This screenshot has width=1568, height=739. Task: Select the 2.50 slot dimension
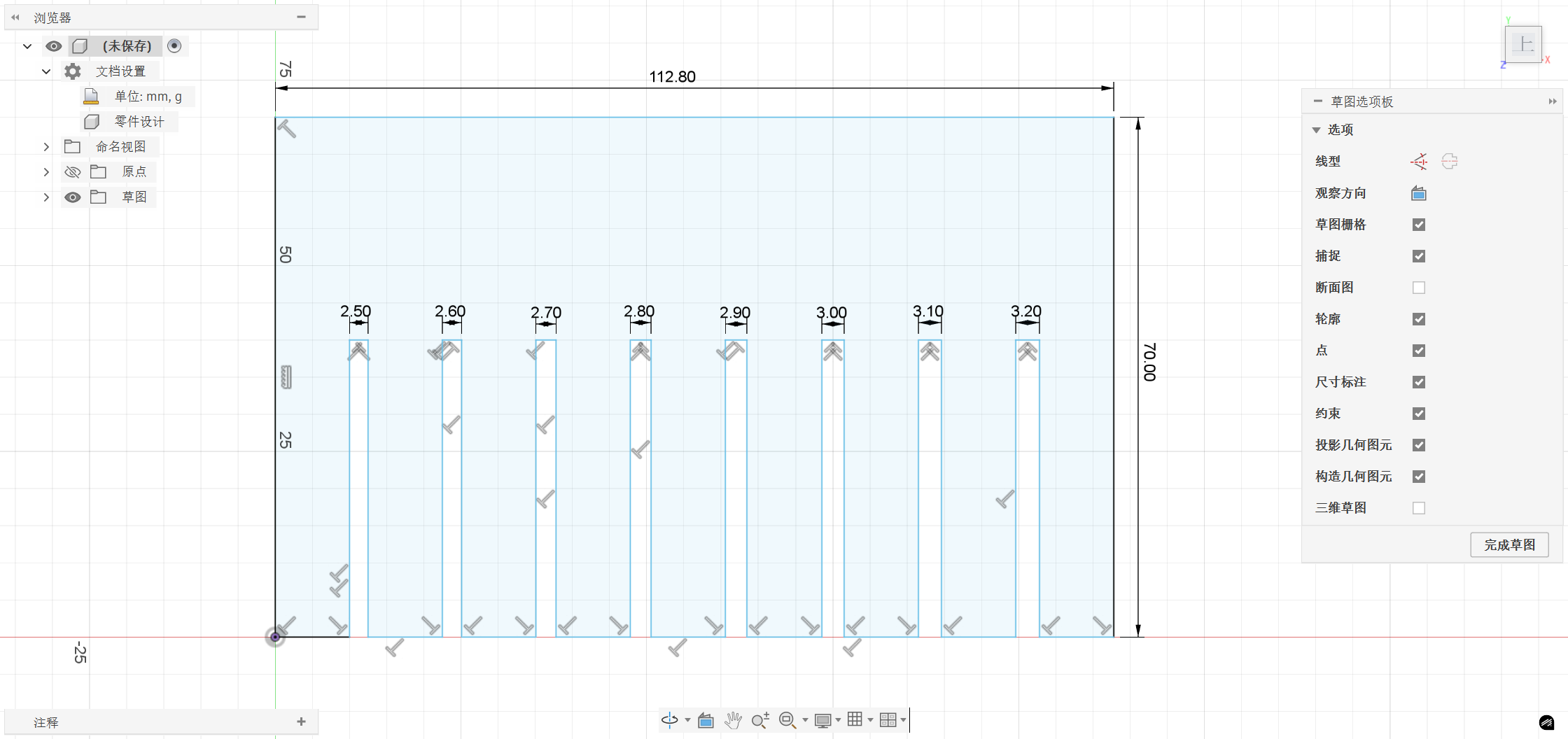[x=356, y=311]
